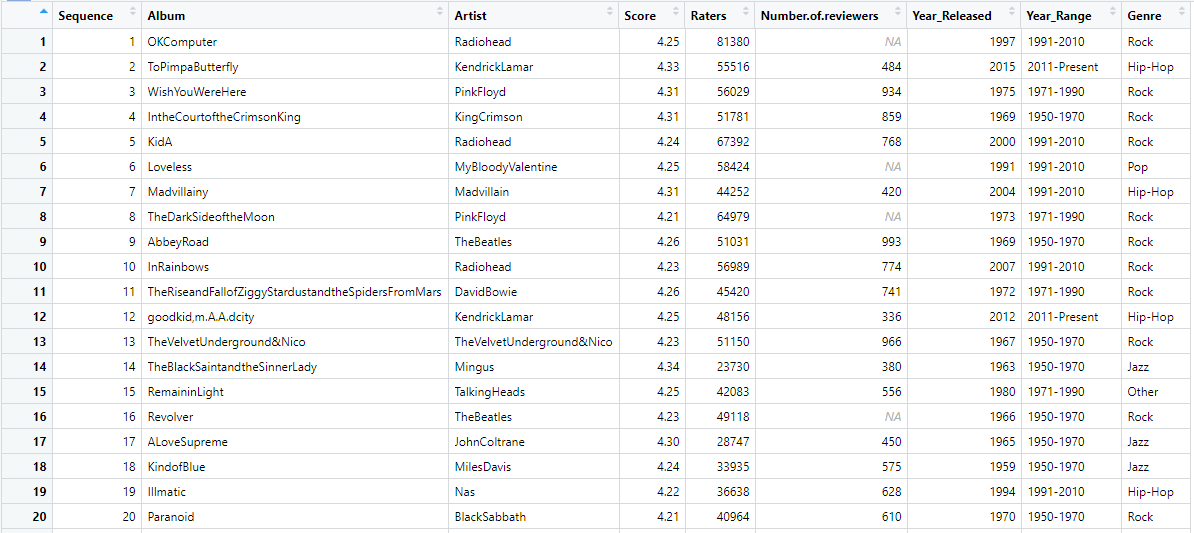Click the KingCrimson artist cell
The image size is (1194, 533).
point(533,117)
